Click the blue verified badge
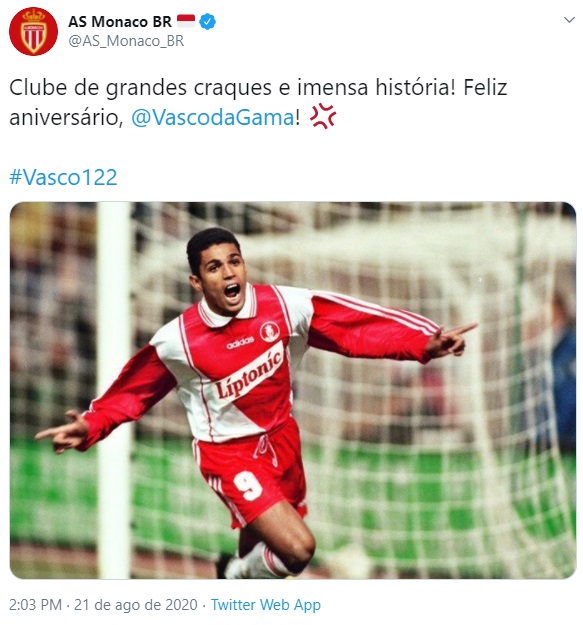This screenshot has height=625, width=583. click(x=207, y=22)
